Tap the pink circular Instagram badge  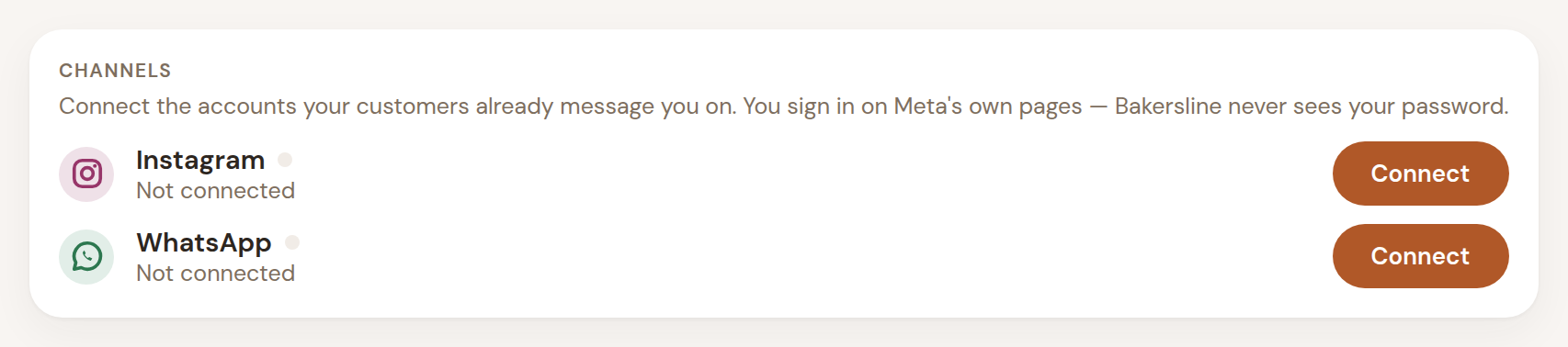86,173
